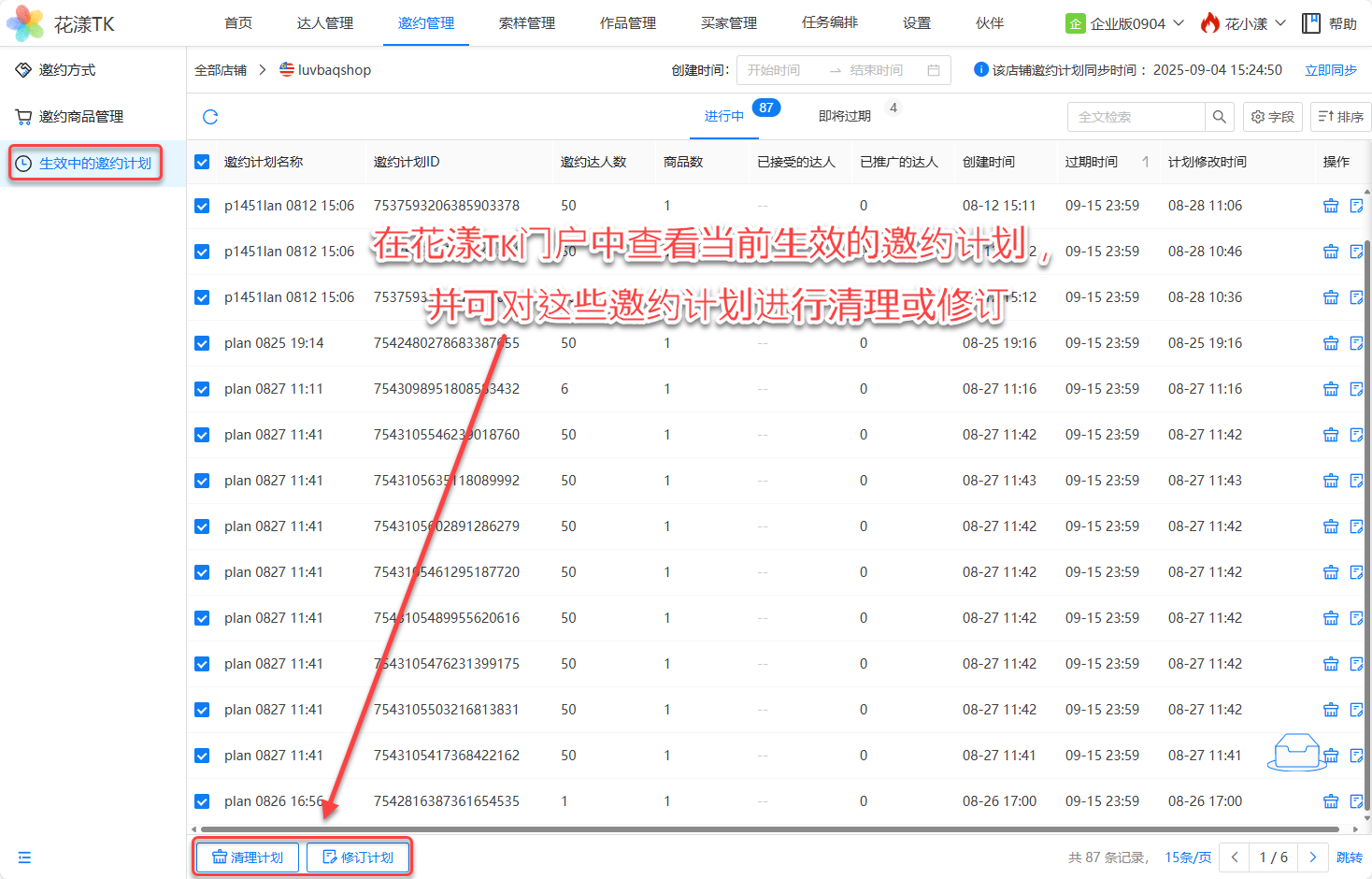Open 帮助 help book icon

click(1311, 23)
